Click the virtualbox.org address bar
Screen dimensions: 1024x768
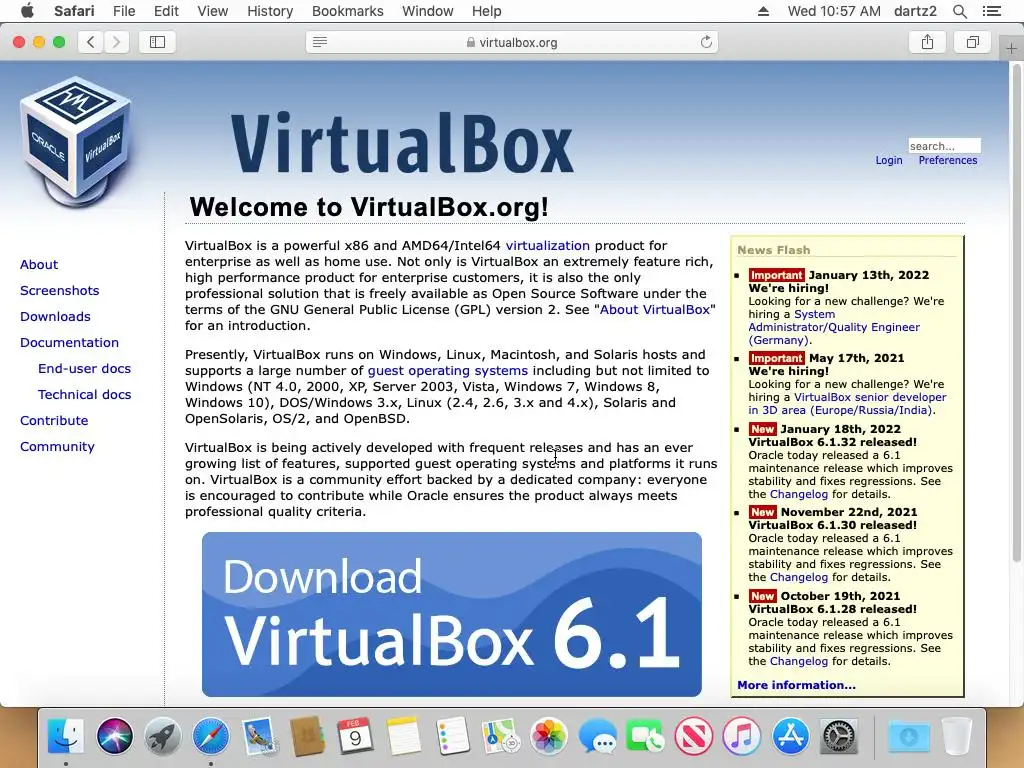(511, 42)
